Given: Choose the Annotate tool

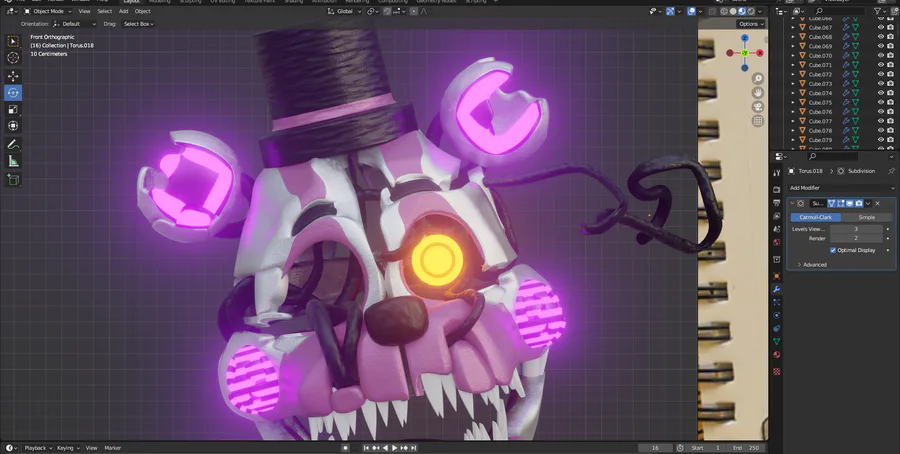Looking at the screenshot, I should click(13, 145).
